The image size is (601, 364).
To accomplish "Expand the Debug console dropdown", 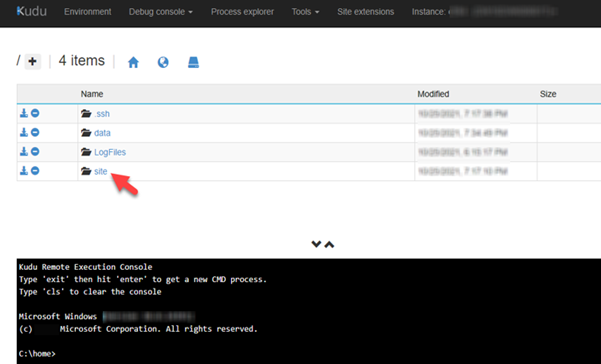I will (x=161, y=12).
